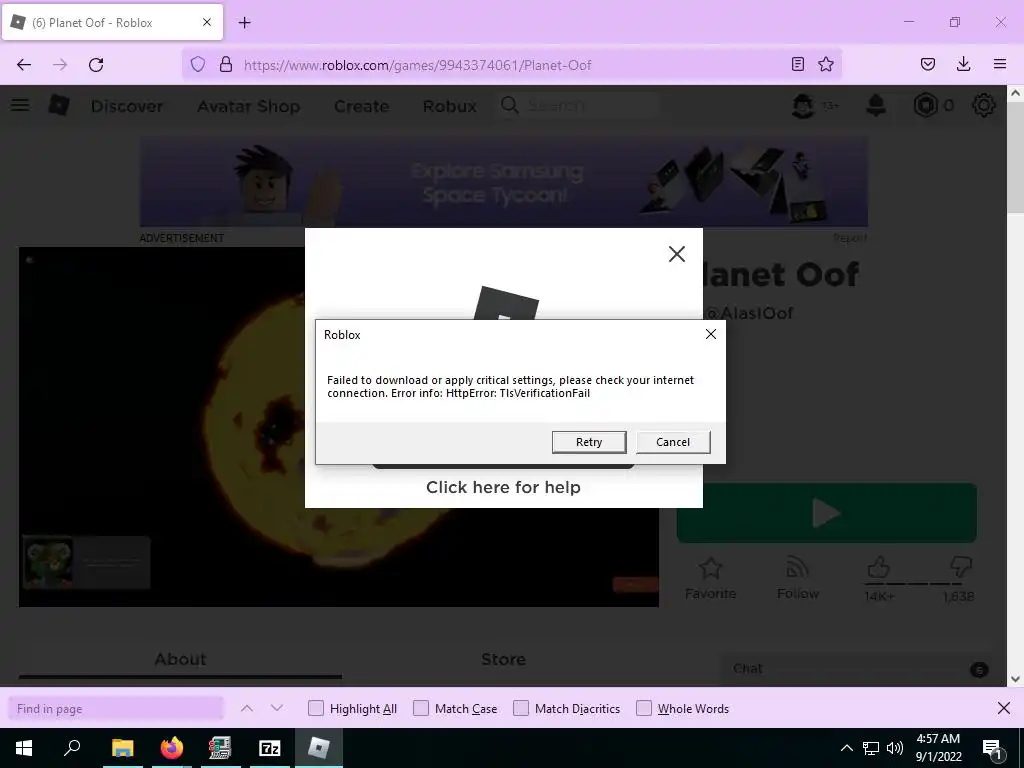Open the Discover menu item

click(127, 106)
